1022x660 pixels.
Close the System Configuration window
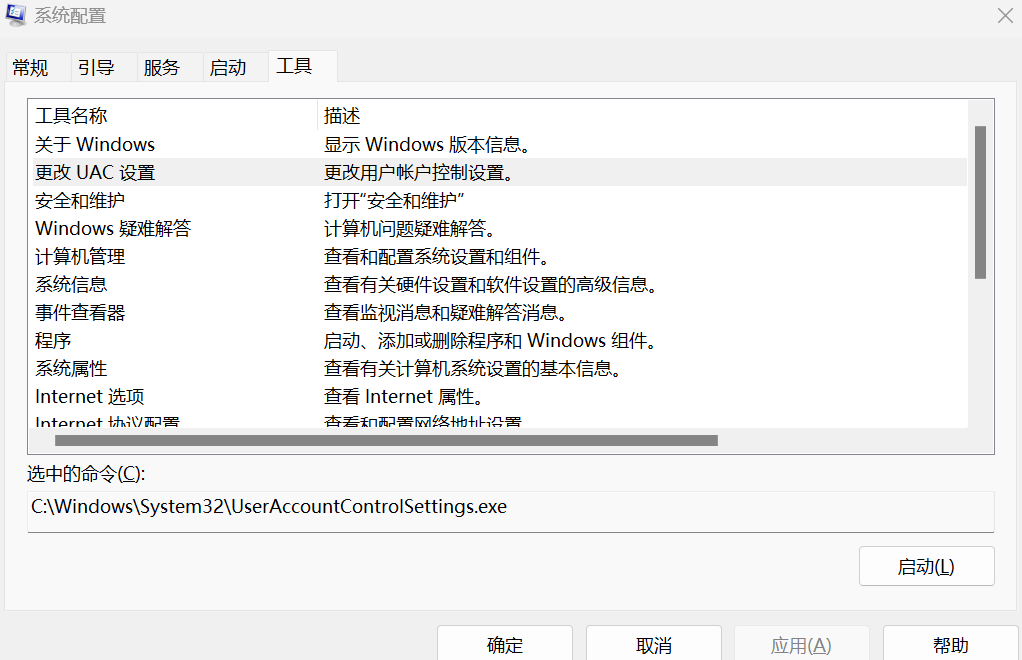tap(1005, 15)
